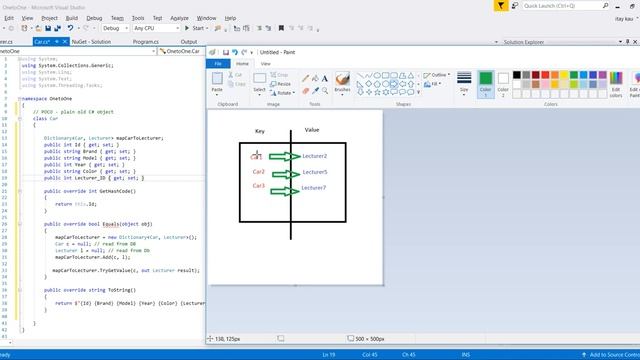This screenshot has width=640, height=360.
Task: Open the Debug configuration dropdown
Action: (116, 28)
